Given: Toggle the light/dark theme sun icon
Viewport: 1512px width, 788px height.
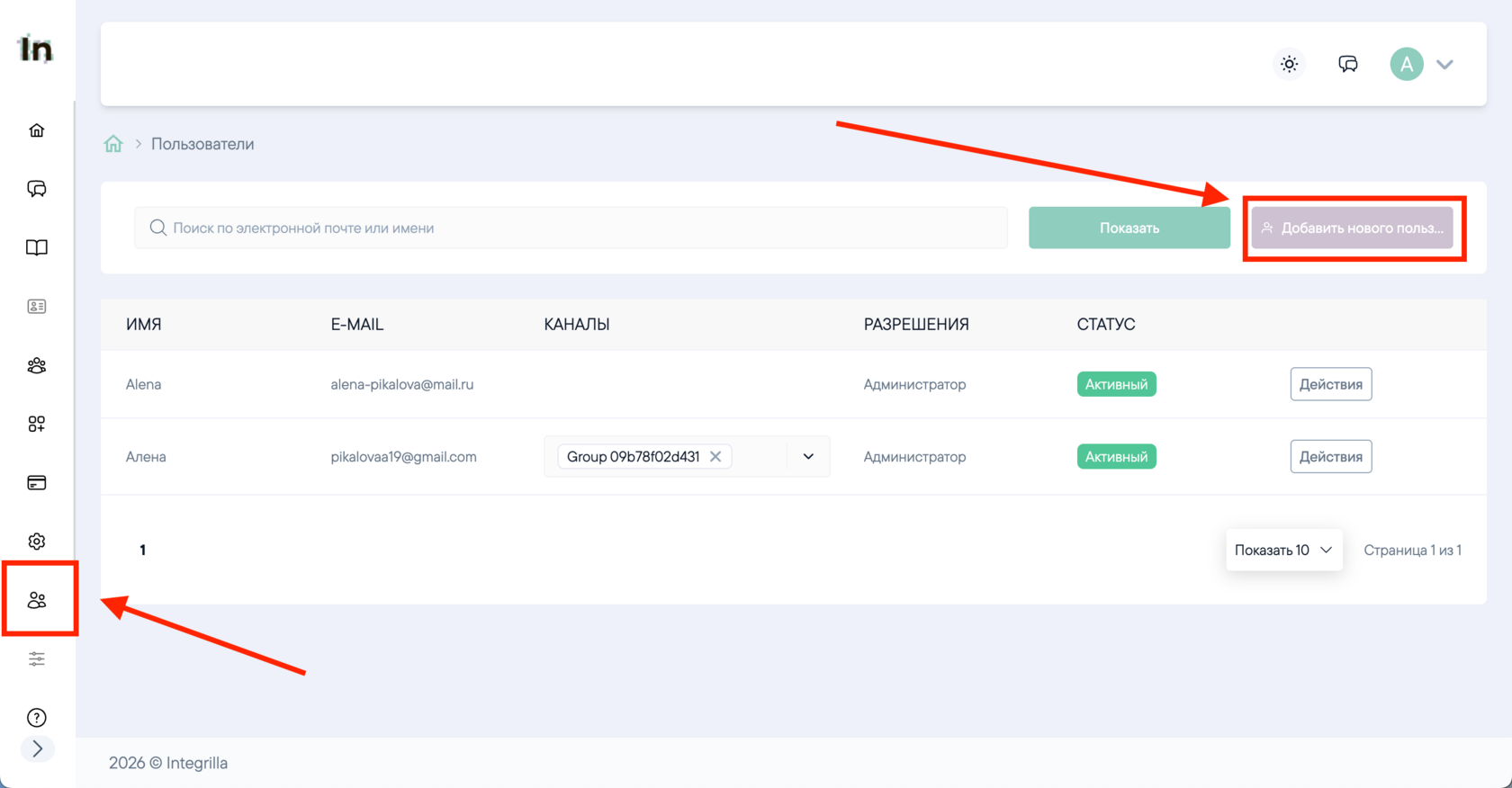Looking at the screenshot, I should coord(1290,64).
